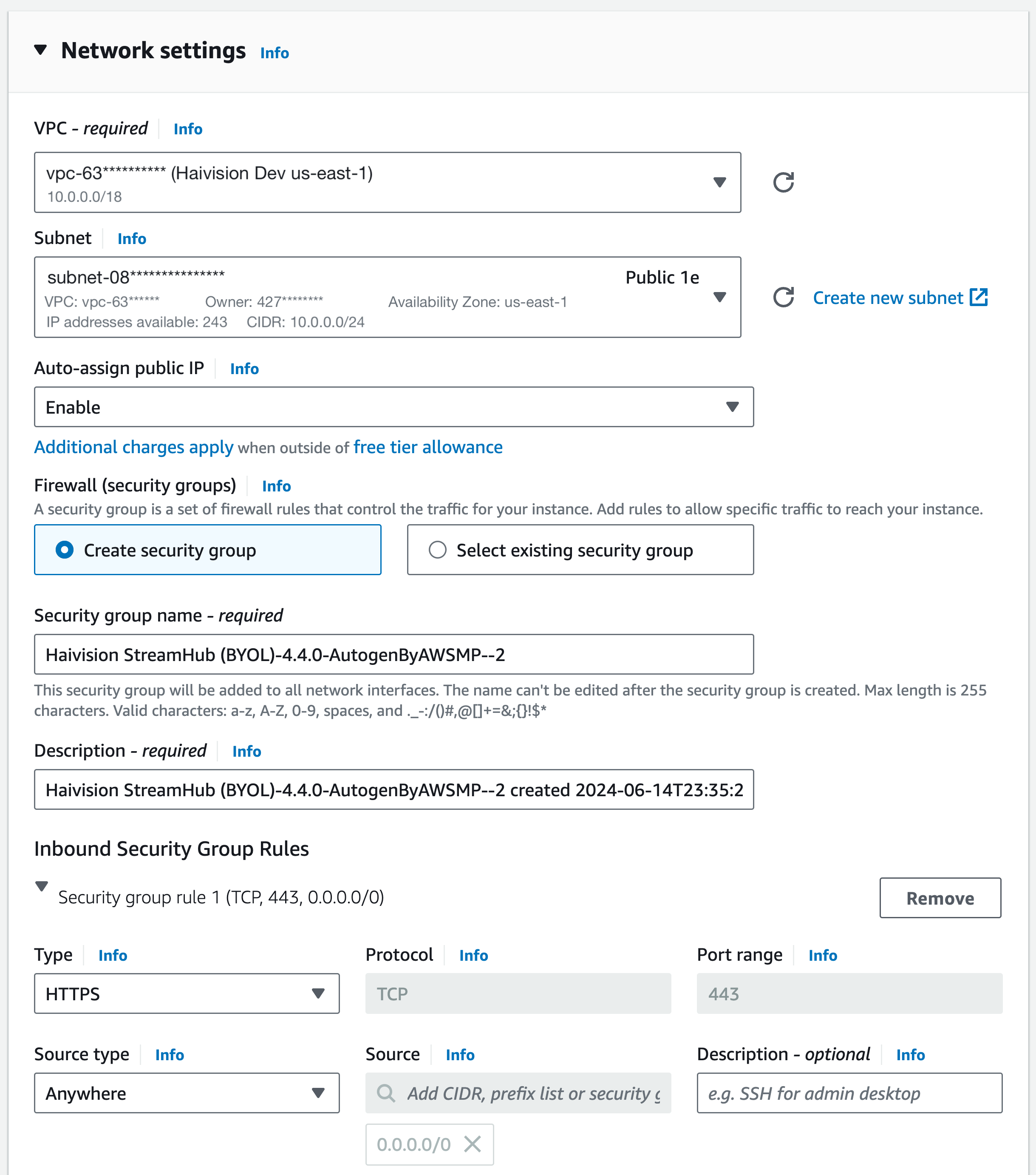1036x1175 pixels.
Task: Open the VPC dropdown
Action: [x=719, y=182]
